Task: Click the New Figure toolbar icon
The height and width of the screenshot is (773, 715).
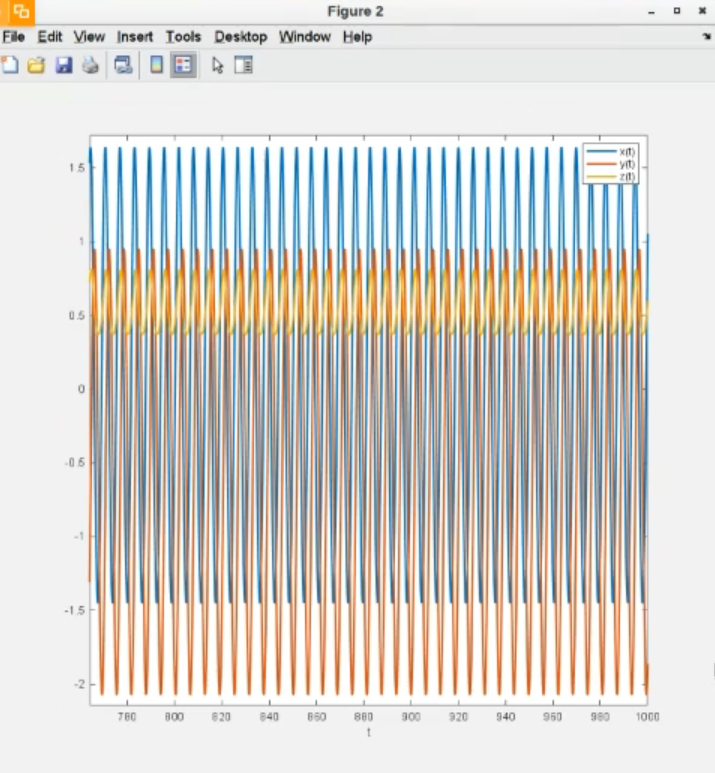Action: pyautogui.click(x=10, y=66)
